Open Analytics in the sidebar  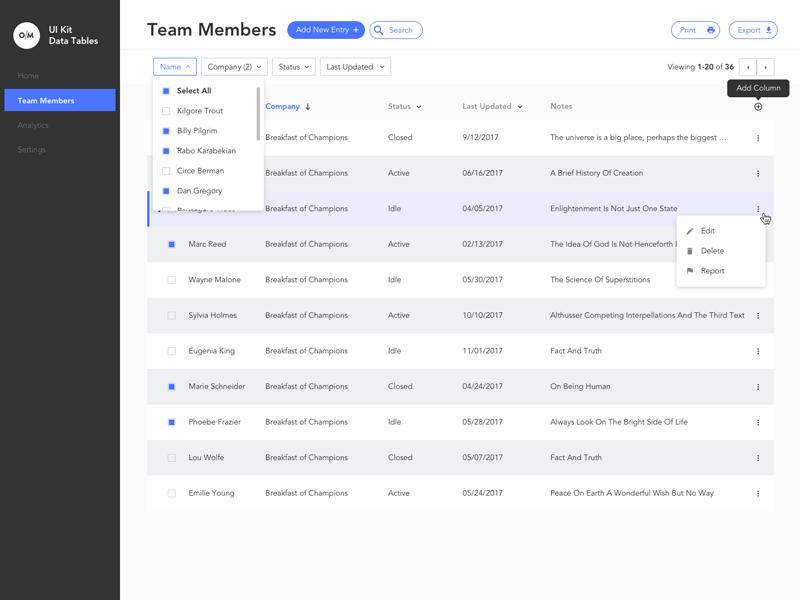(x=33, y=125)
